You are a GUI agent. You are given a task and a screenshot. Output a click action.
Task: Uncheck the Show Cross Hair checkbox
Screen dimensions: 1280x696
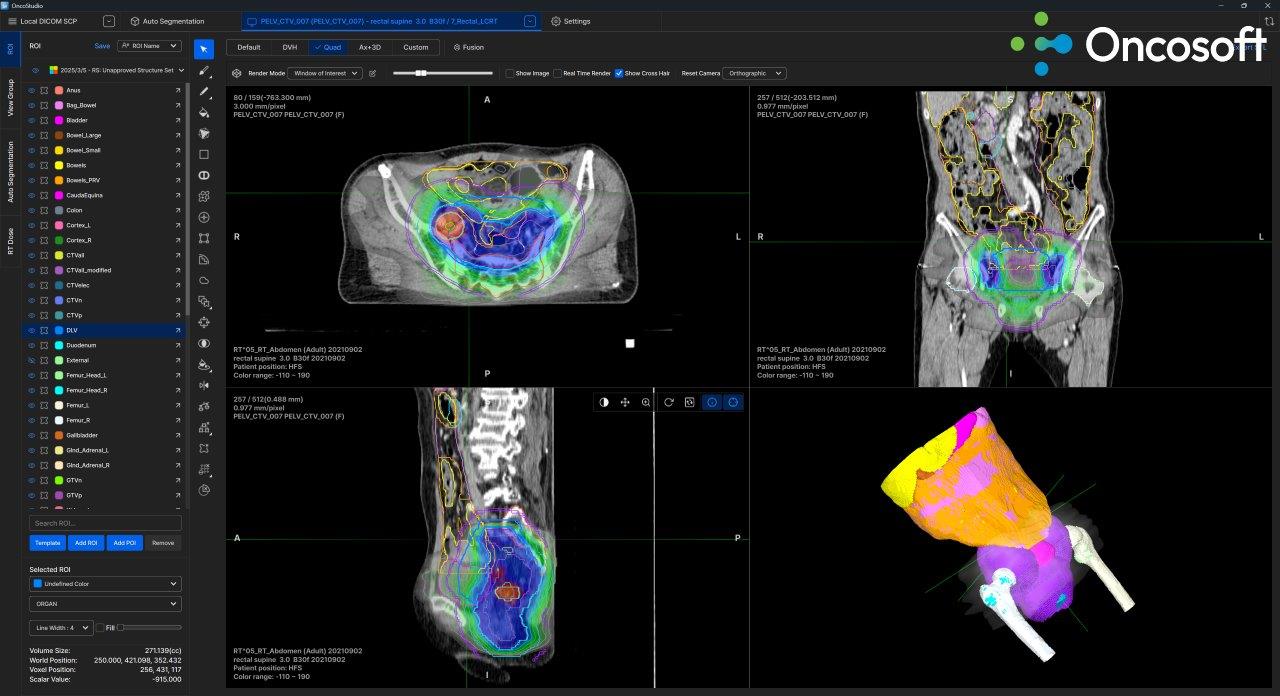click(619, 73)
